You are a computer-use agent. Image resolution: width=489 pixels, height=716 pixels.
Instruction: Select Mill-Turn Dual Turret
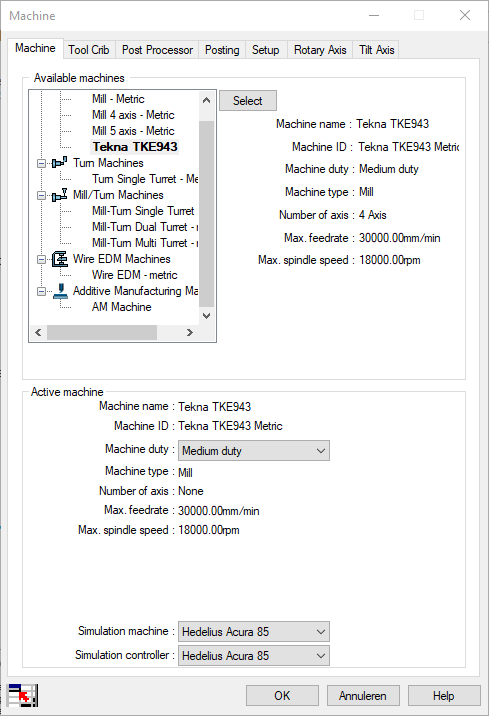(145, 227)
